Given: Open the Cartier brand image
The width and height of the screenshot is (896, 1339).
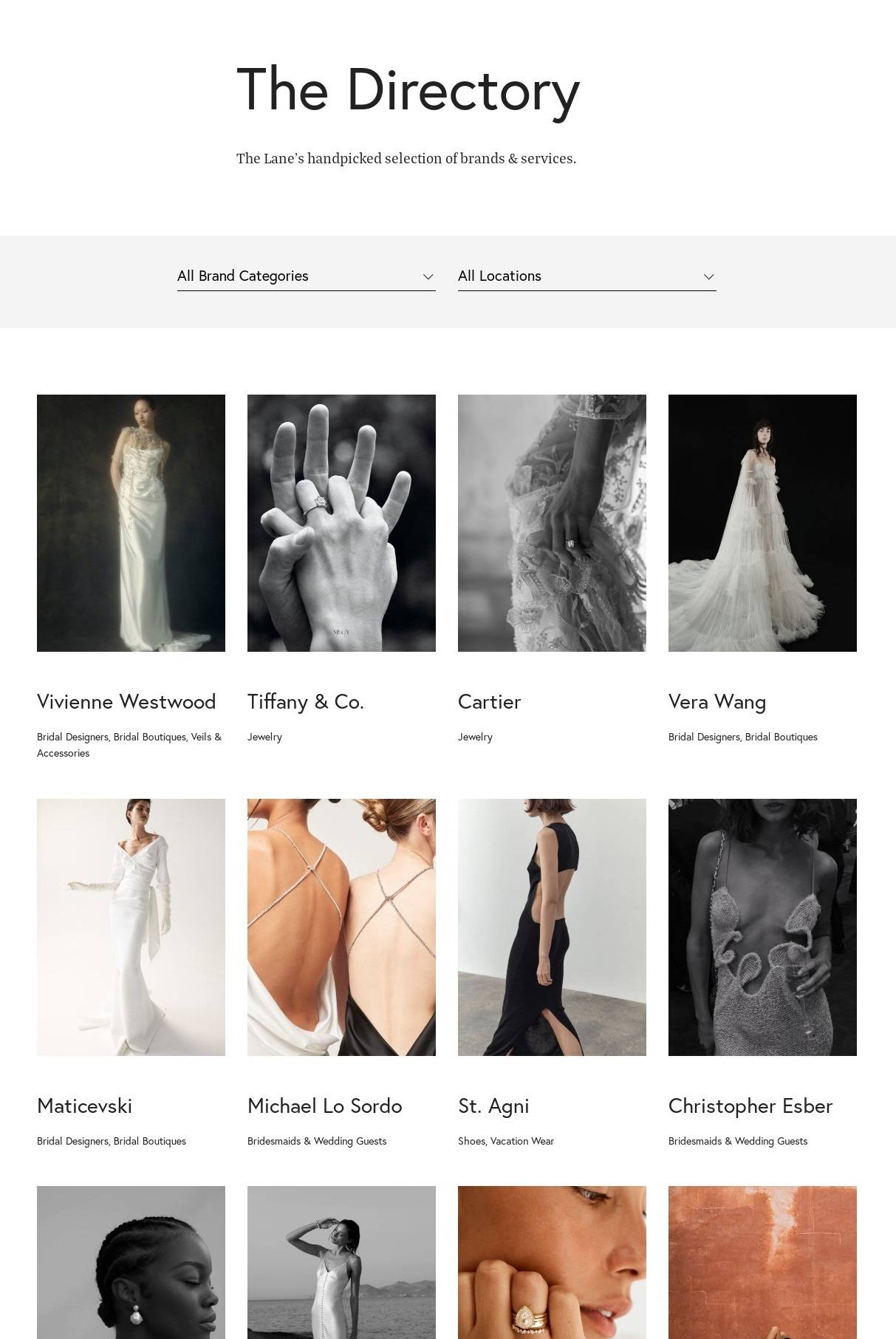Looking at the screenshot, I should click(x=552, y=523).
